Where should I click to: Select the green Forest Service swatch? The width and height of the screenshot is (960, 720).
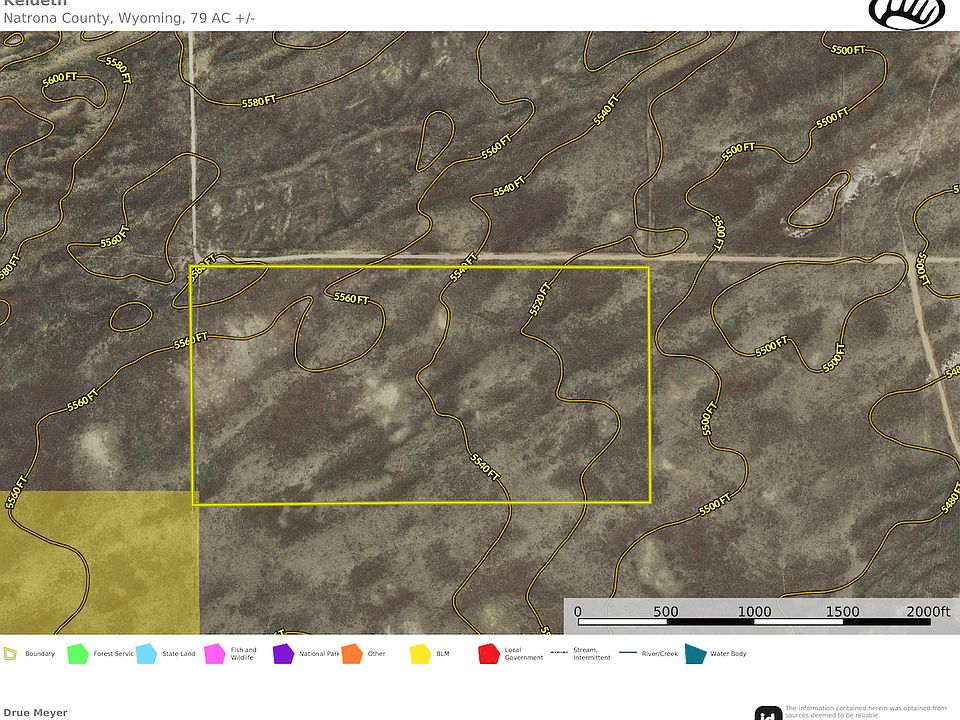click(x=78, y=654)
